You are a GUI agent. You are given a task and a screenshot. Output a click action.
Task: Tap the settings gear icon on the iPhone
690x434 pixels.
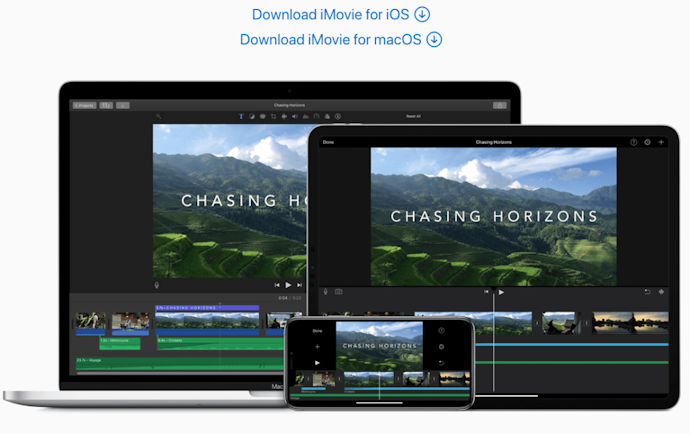[441, 347]
